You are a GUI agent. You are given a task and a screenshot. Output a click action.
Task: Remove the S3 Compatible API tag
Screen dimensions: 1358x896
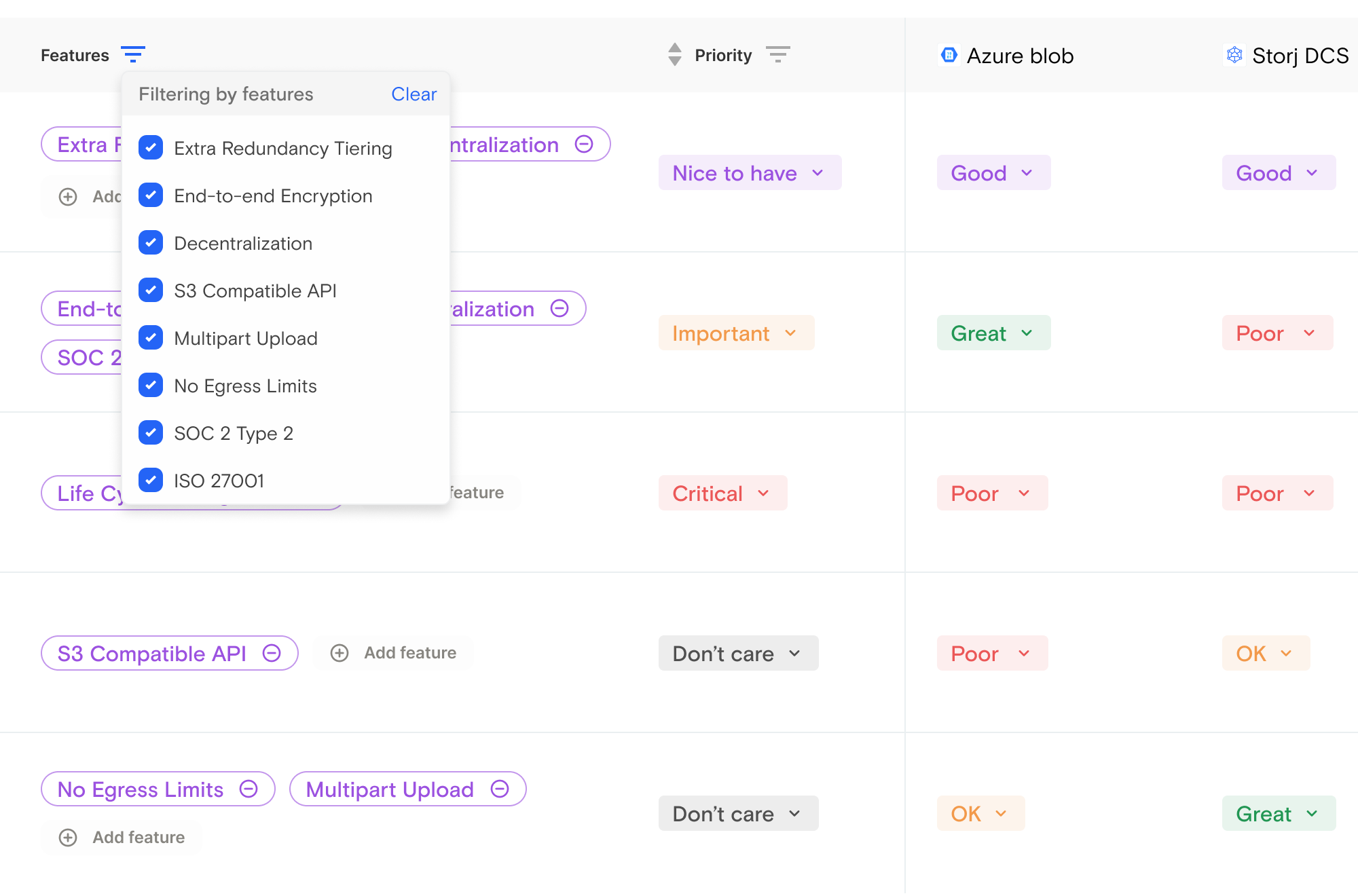click(x=272, y=653)
